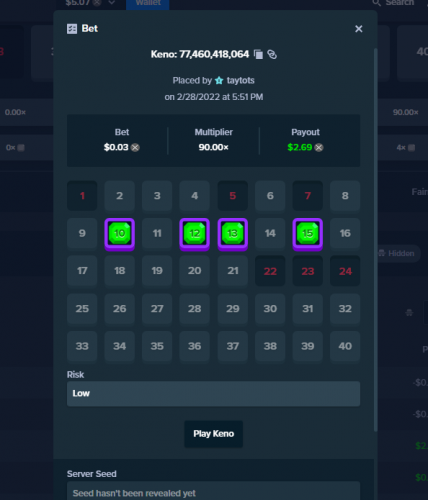Click the Keno: 77,460,418,064 title text

coord(200,54)
